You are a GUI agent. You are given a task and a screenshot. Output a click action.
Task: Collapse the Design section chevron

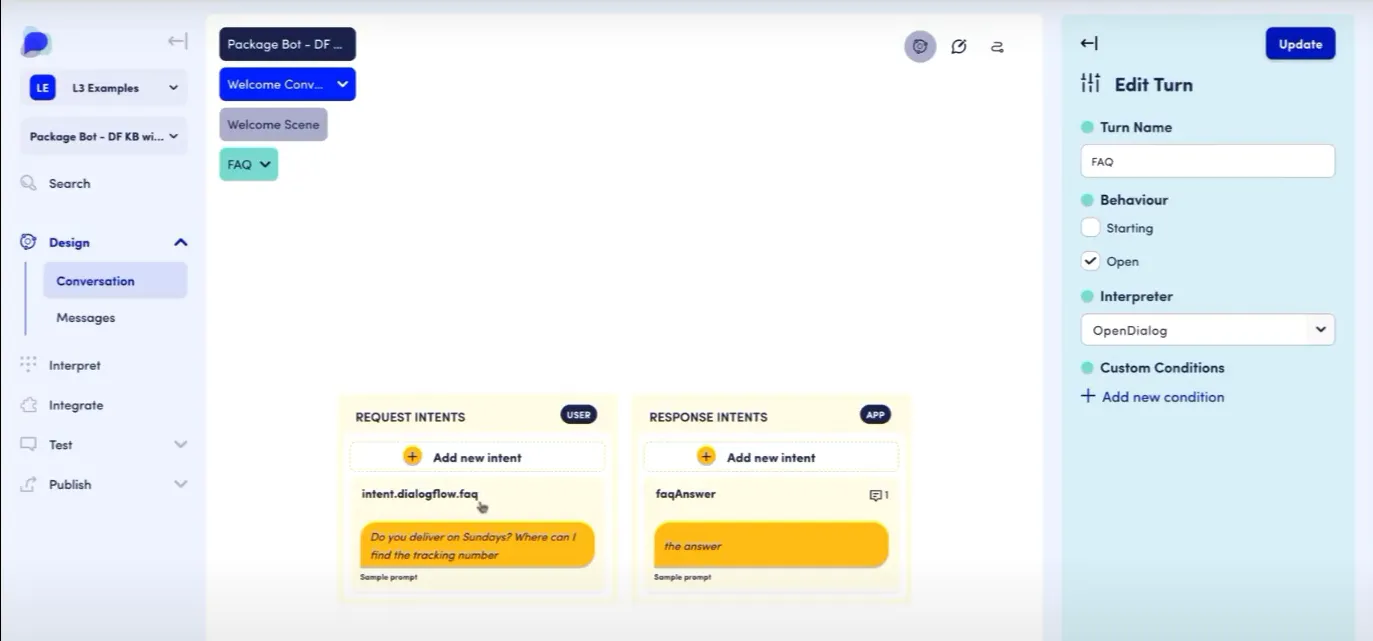pyautogui.click(x=180, y=242)
